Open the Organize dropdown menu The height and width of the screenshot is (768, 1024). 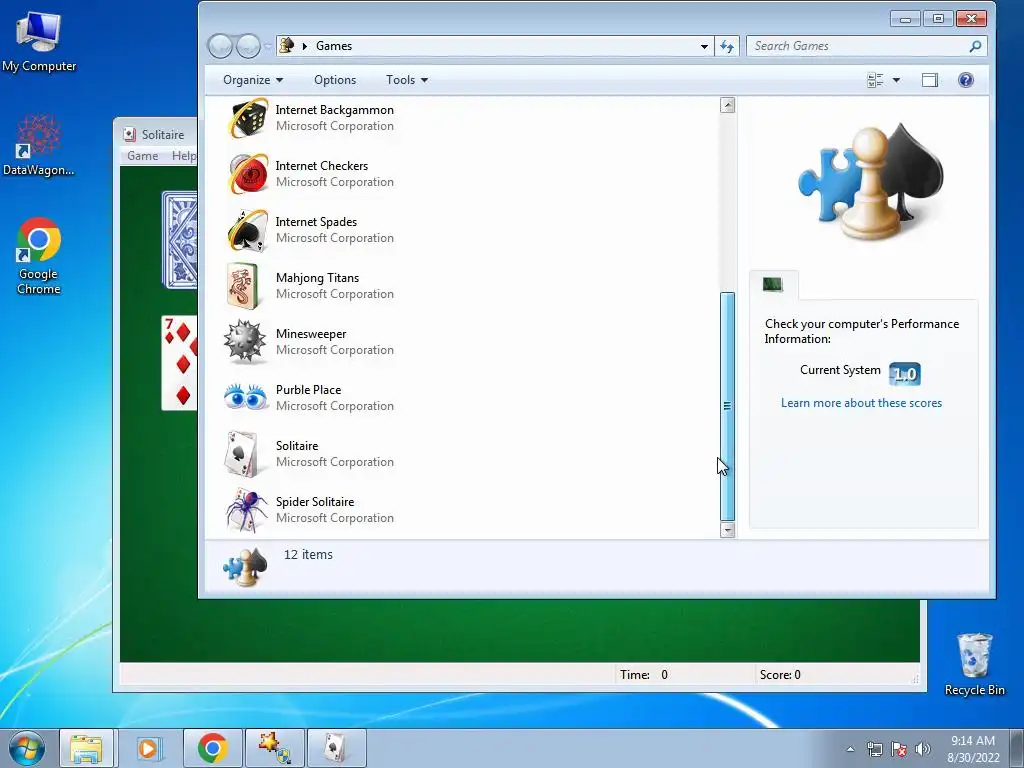(253, 80)
